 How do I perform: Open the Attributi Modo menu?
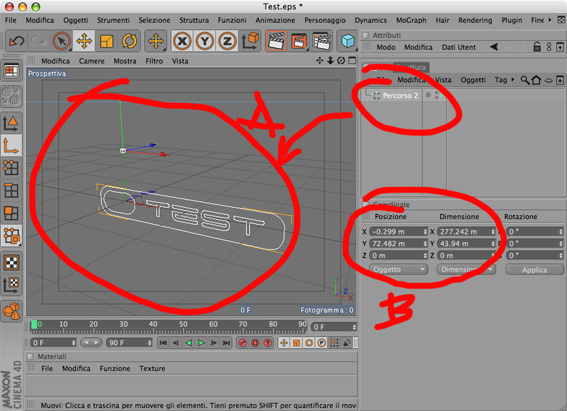[386, 47]
